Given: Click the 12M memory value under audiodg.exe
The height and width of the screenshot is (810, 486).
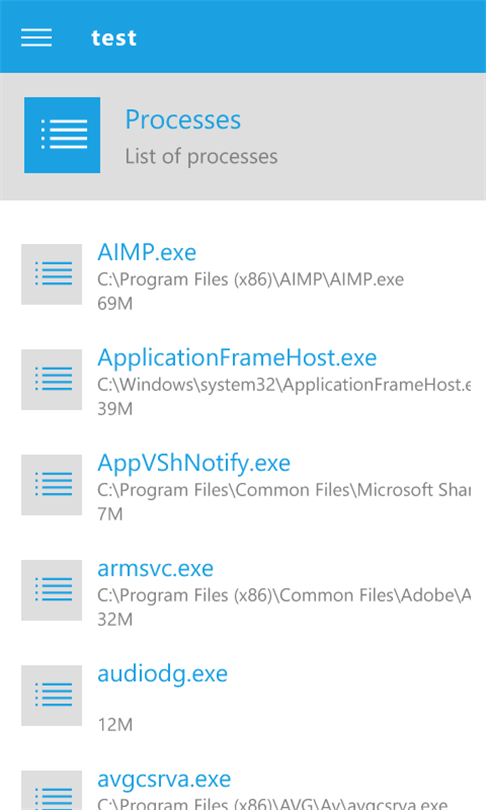Looking at the screenshot, I should pos(115,725).
